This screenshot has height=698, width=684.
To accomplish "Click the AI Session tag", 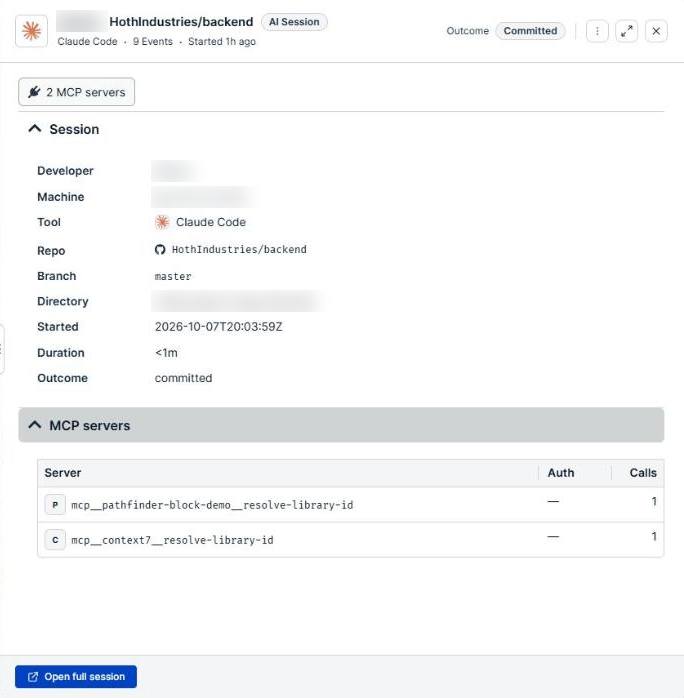I will [294, 22].
